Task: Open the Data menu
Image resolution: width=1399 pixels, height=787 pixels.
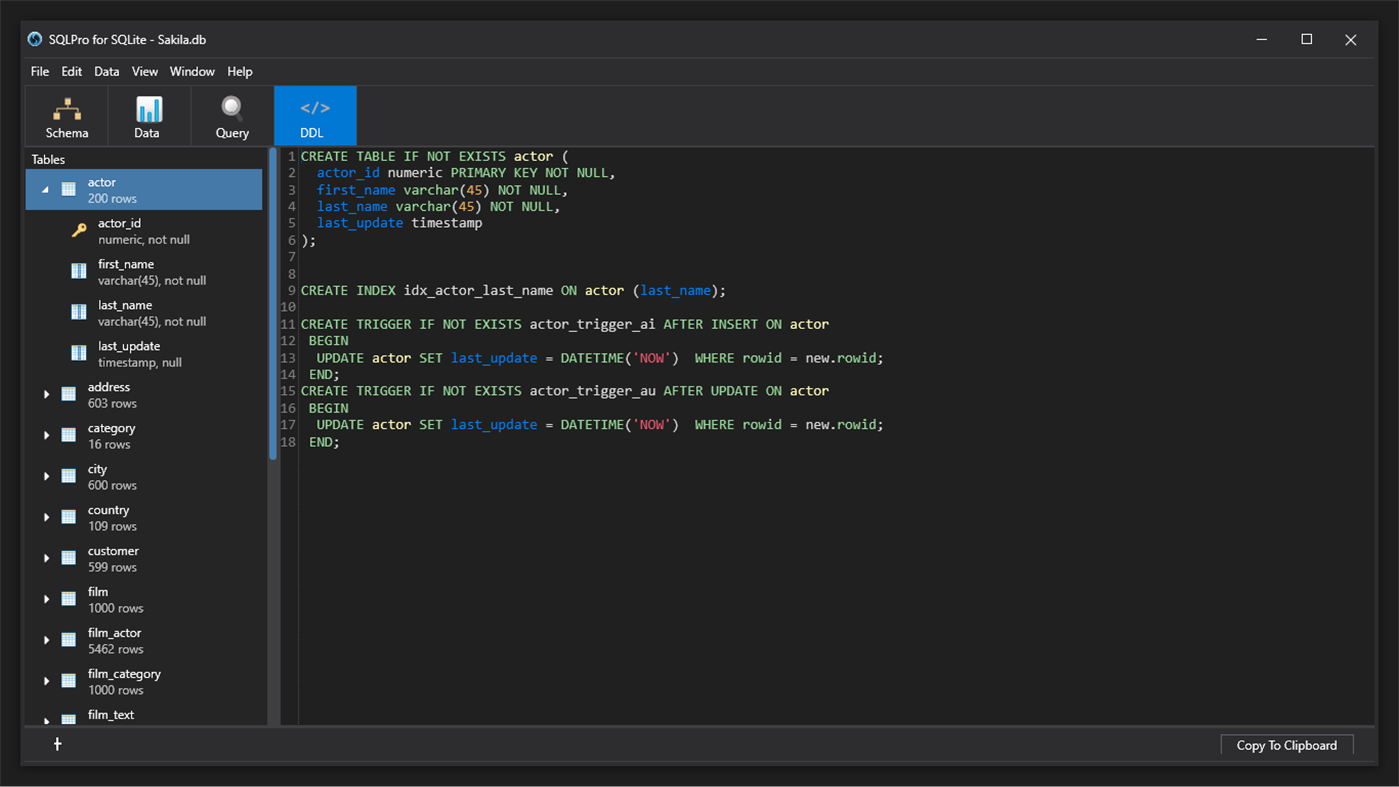Action: coord(107,72)
